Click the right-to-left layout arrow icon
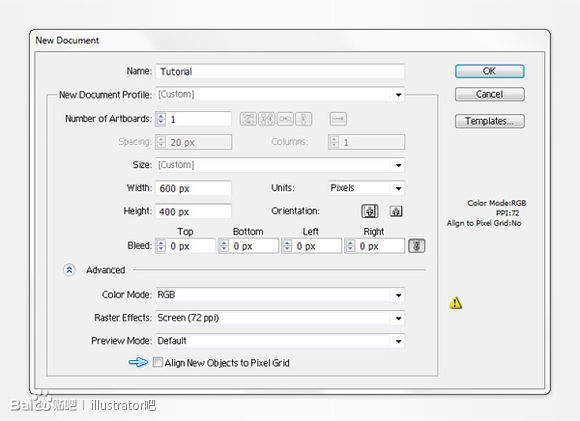580x421 pixels. tap(338, 119)
